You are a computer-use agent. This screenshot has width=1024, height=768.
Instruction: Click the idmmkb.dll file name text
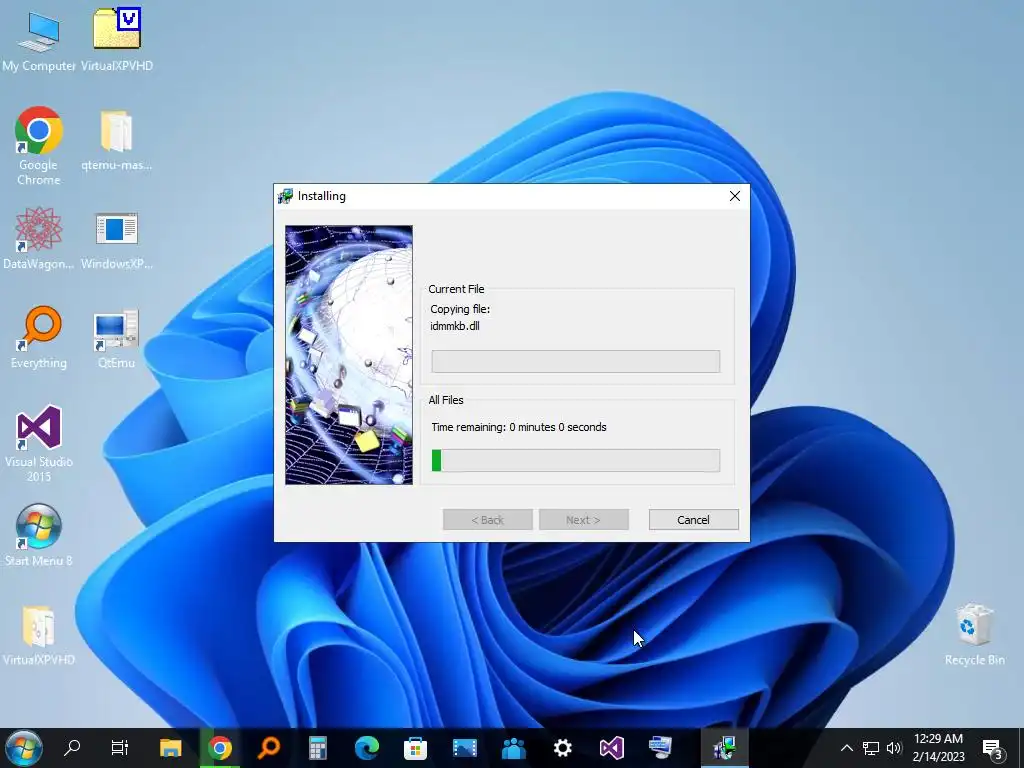[455, 326]
